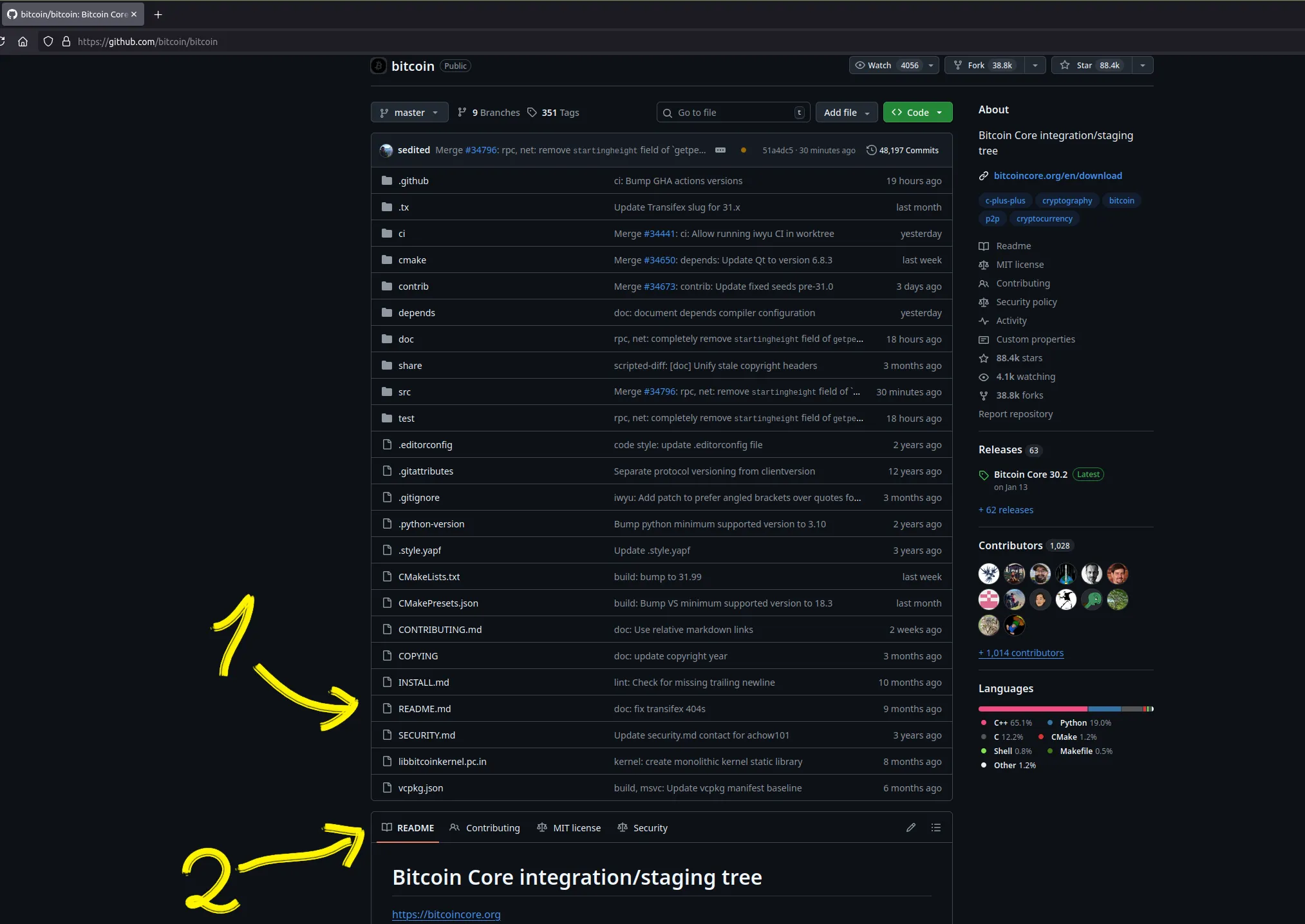Click the Shell 0.8% language entry
1305x924 pixels.
tap(1006, 751)
